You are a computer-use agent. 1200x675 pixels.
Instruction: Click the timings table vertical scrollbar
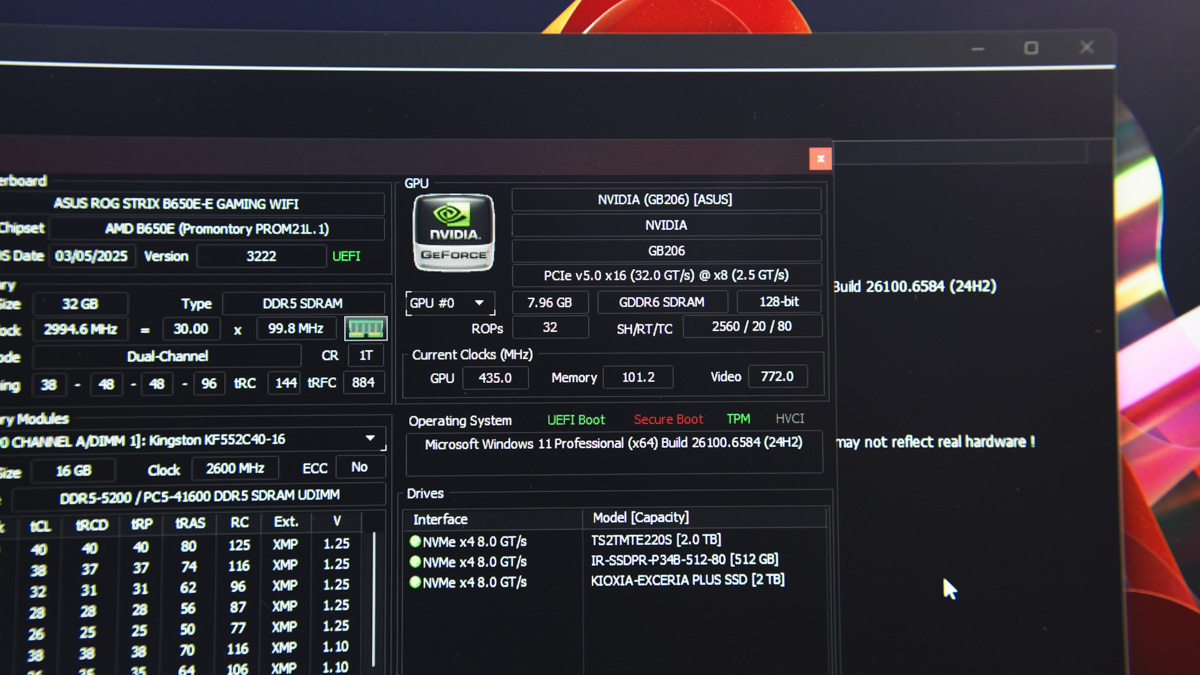pyautogui.click(x=375, y=600)
